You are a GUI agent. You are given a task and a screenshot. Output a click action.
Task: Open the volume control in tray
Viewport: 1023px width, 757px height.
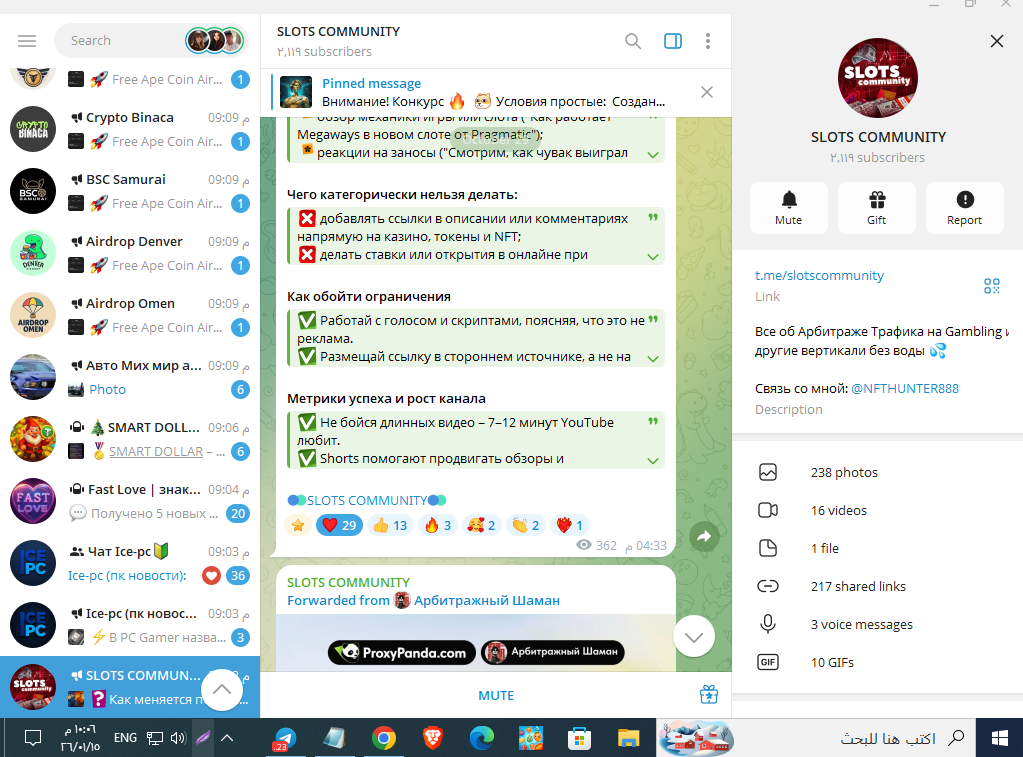(x=177, y=738)
